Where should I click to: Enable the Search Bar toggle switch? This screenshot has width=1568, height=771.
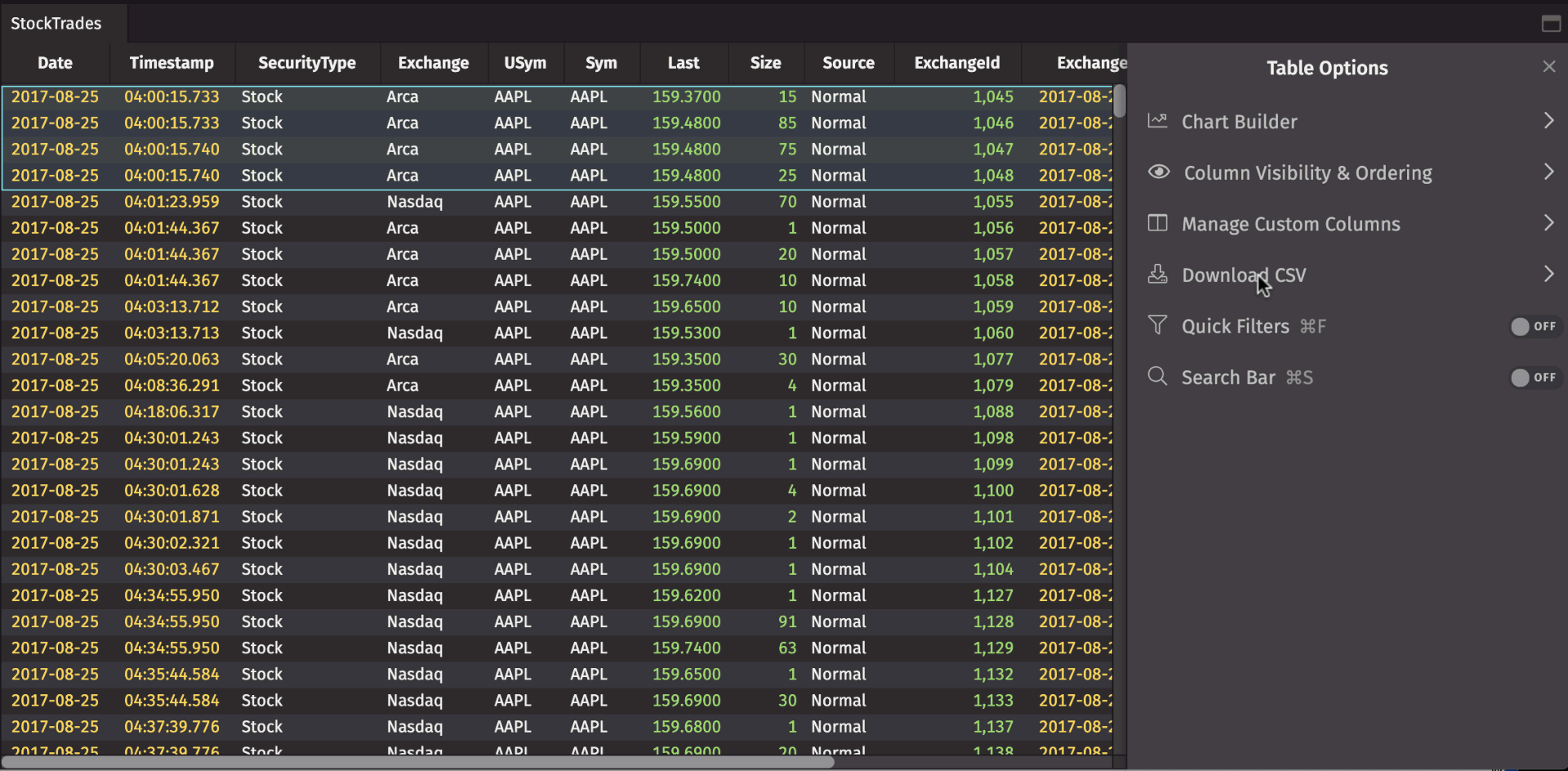tap(1533, 377)
